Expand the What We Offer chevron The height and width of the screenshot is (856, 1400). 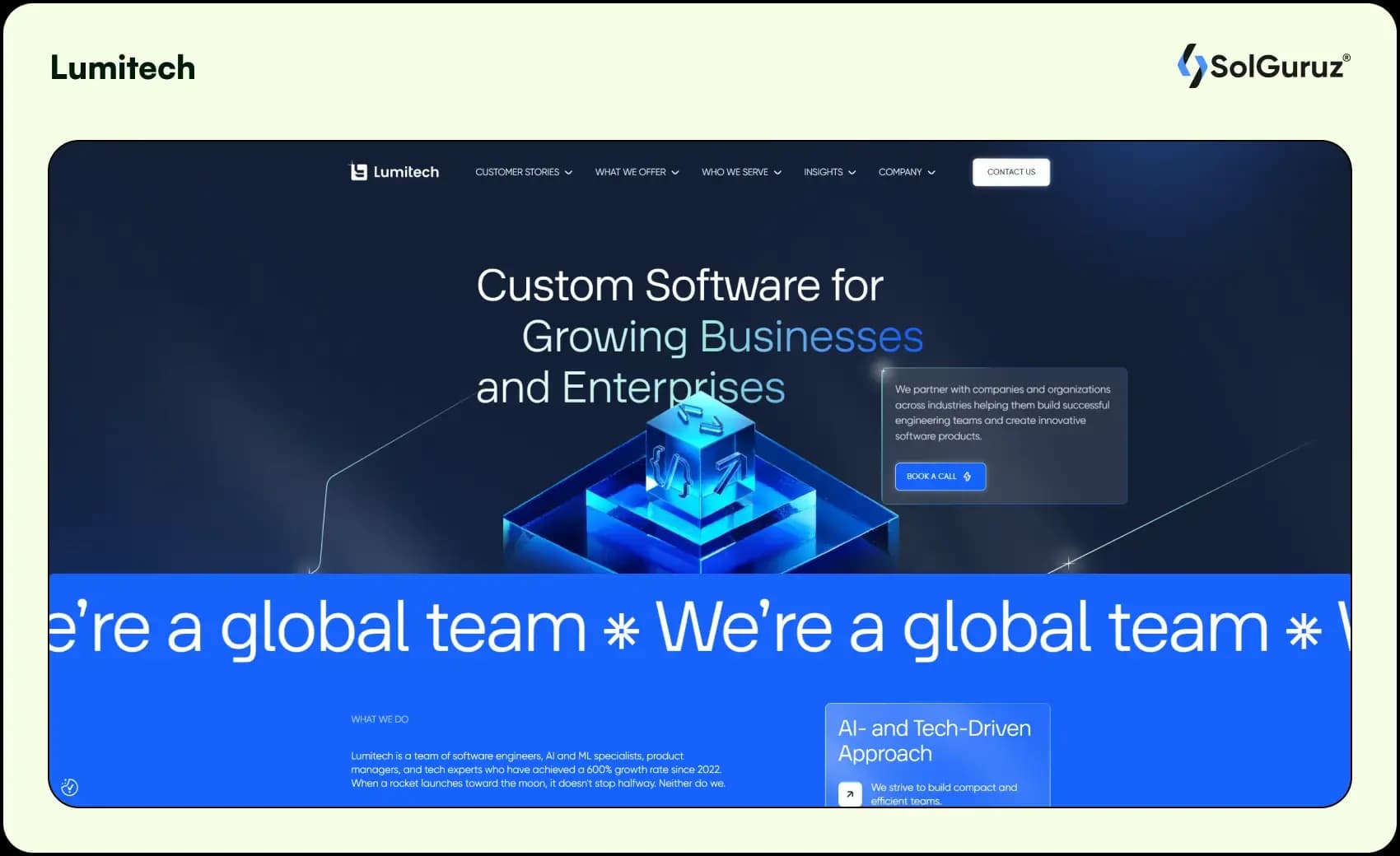click(x=675, y=173)
